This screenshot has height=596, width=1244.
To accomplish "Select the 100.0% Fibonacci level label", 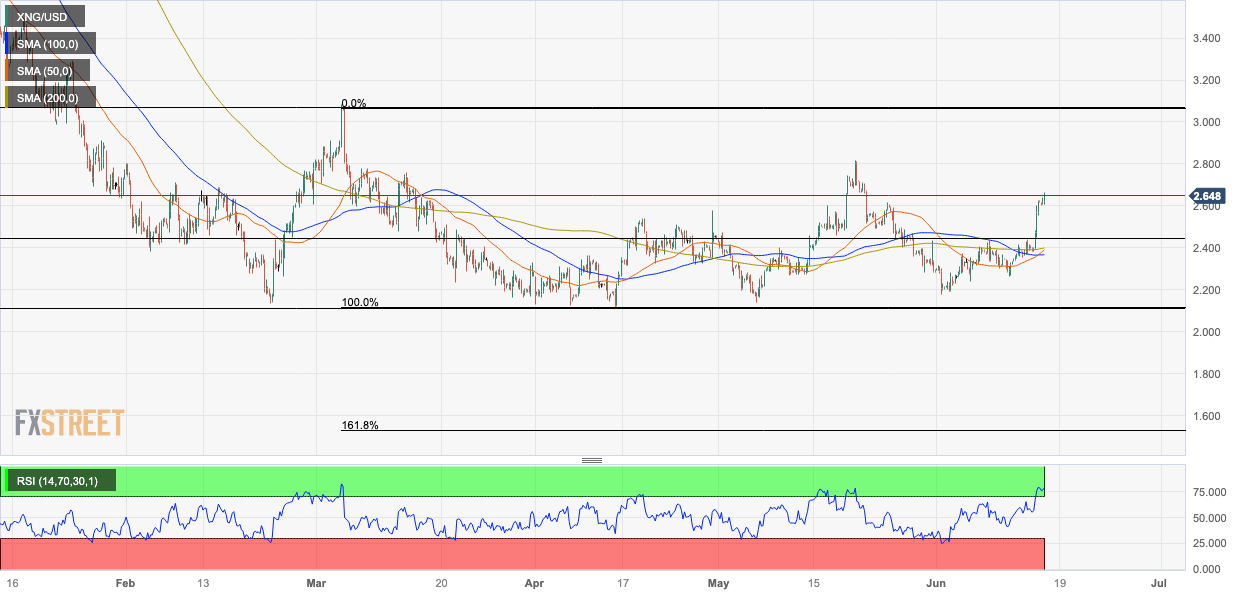I will tap(359, 302).
